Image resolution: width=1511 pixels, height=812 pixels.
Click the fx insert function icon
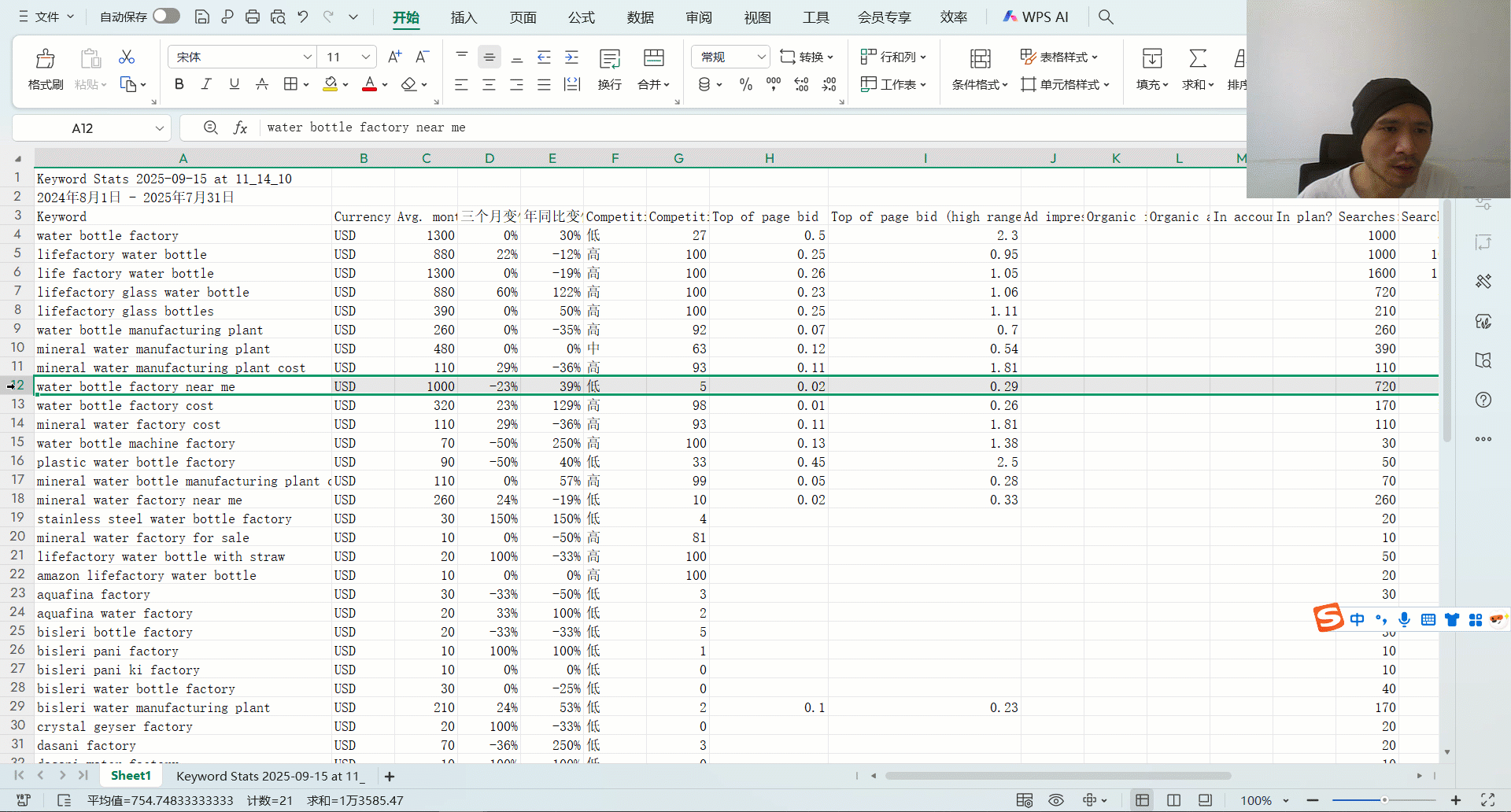click(x=240, y=127)
